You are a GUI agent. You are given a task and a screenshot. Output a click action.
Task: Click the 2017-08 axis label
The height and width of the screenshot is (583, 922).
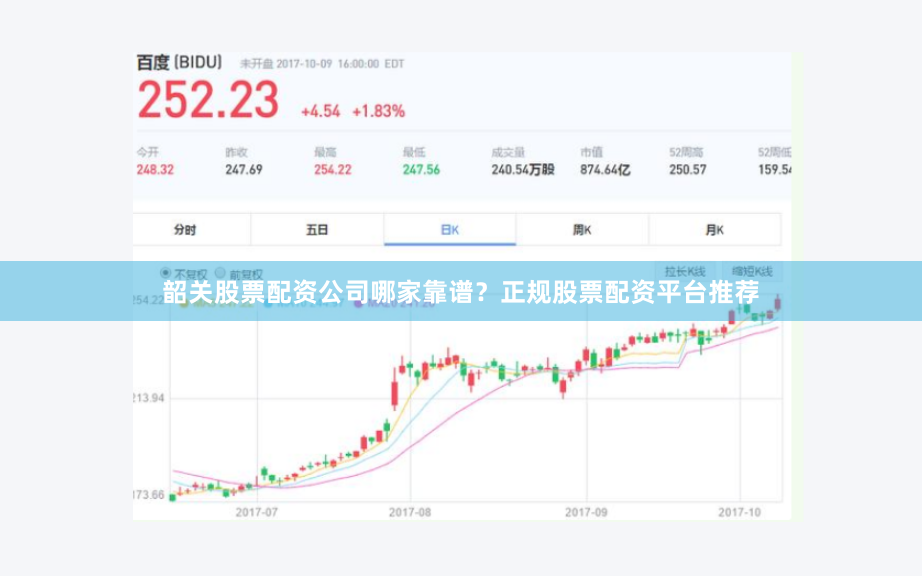(x=410, y=512)
